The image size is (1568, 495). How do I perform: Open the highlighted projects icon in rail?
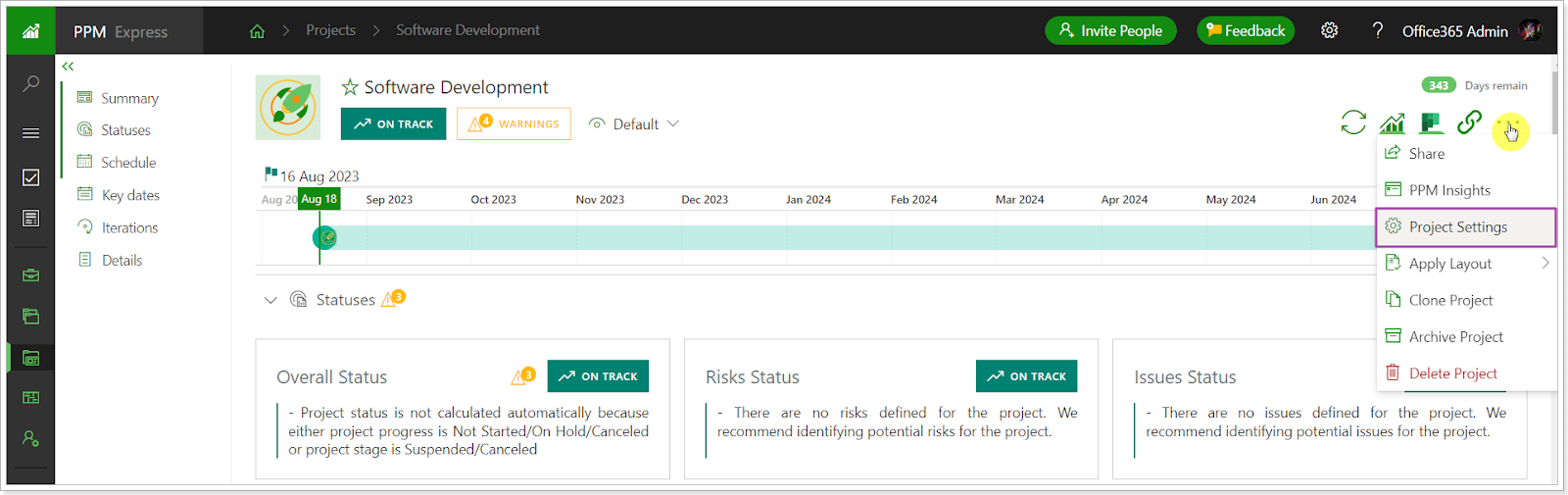(31, 358)
